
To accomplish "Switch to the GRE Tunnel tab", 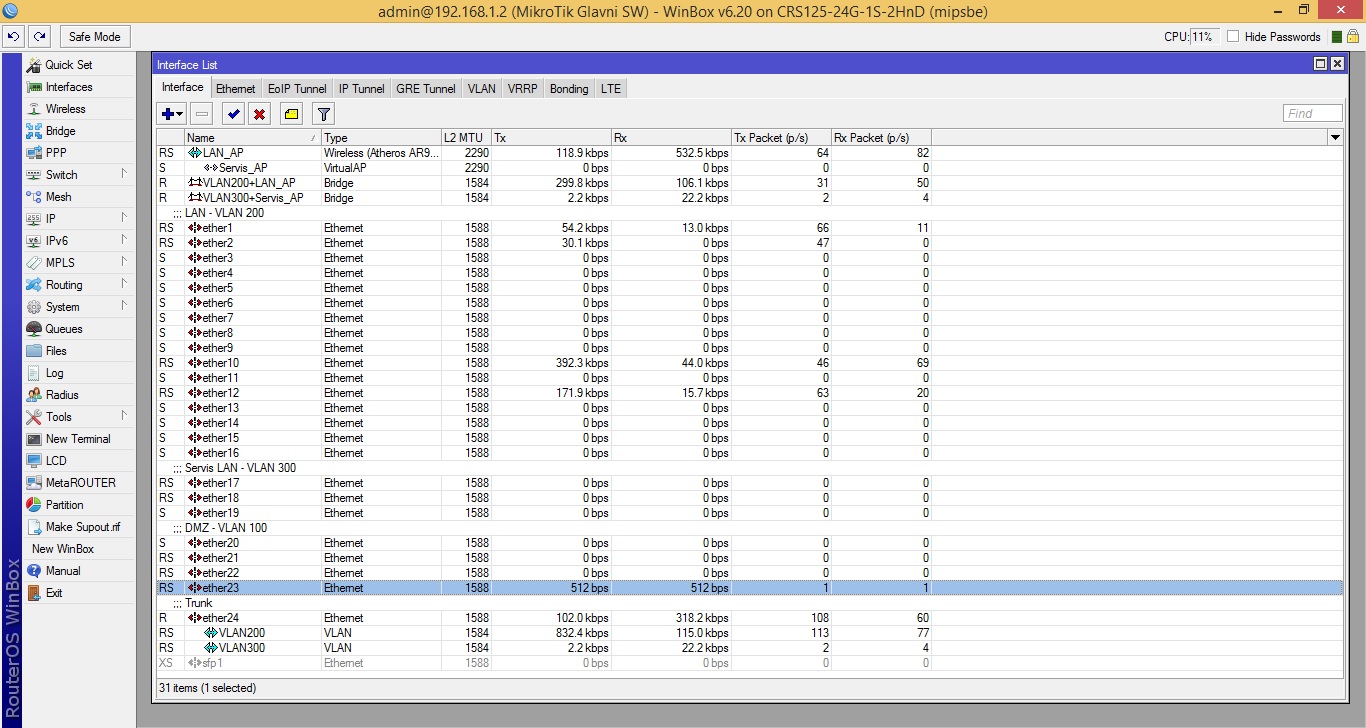I will 425,88.
